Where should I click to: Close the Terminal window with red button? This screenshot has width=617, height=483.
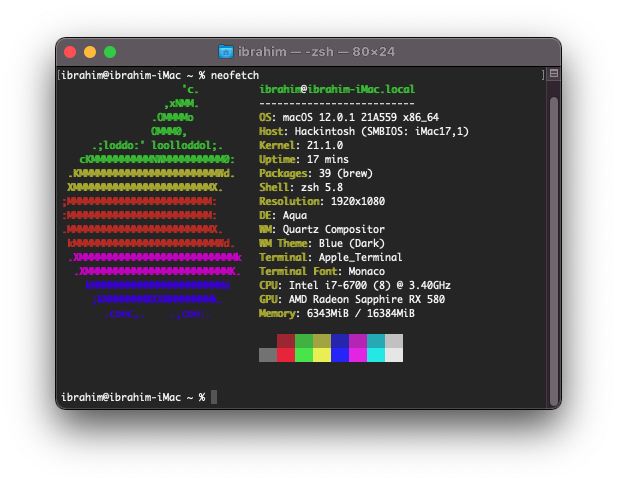coord(70,52)
